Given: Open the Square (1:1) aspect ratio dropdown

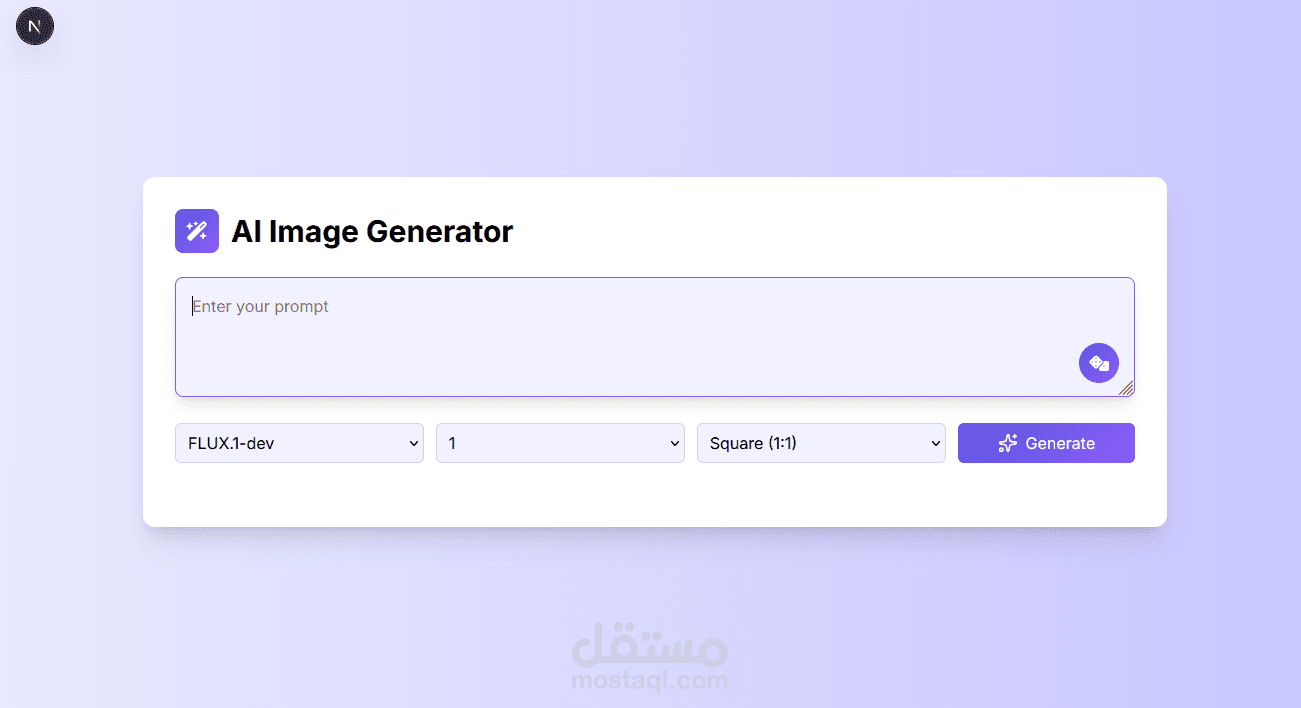Looking at the screenshot, I should 821,443.
